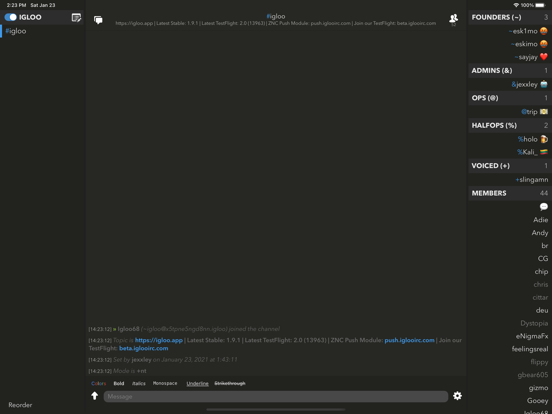Select the #igloo channel in sidebar

click(16, 31)
